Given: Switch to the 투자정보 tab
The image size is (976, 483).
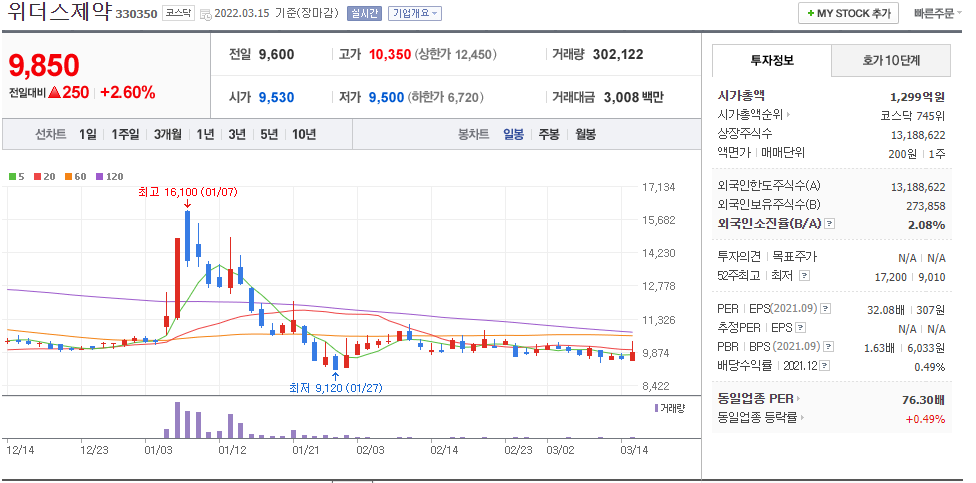Looking at the screenshot, I should (772, 60).
